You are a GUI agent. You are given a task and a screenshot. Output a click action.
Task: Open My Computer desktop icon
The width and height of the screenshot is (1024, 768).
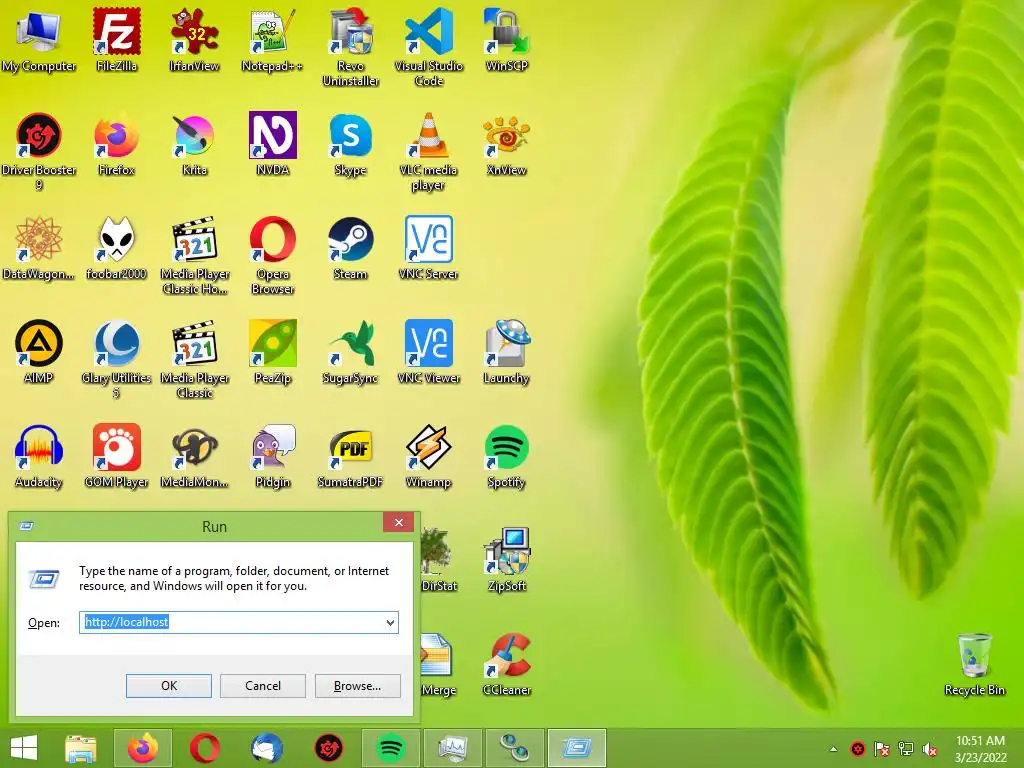pyautogui.click(x=39, y=39)
